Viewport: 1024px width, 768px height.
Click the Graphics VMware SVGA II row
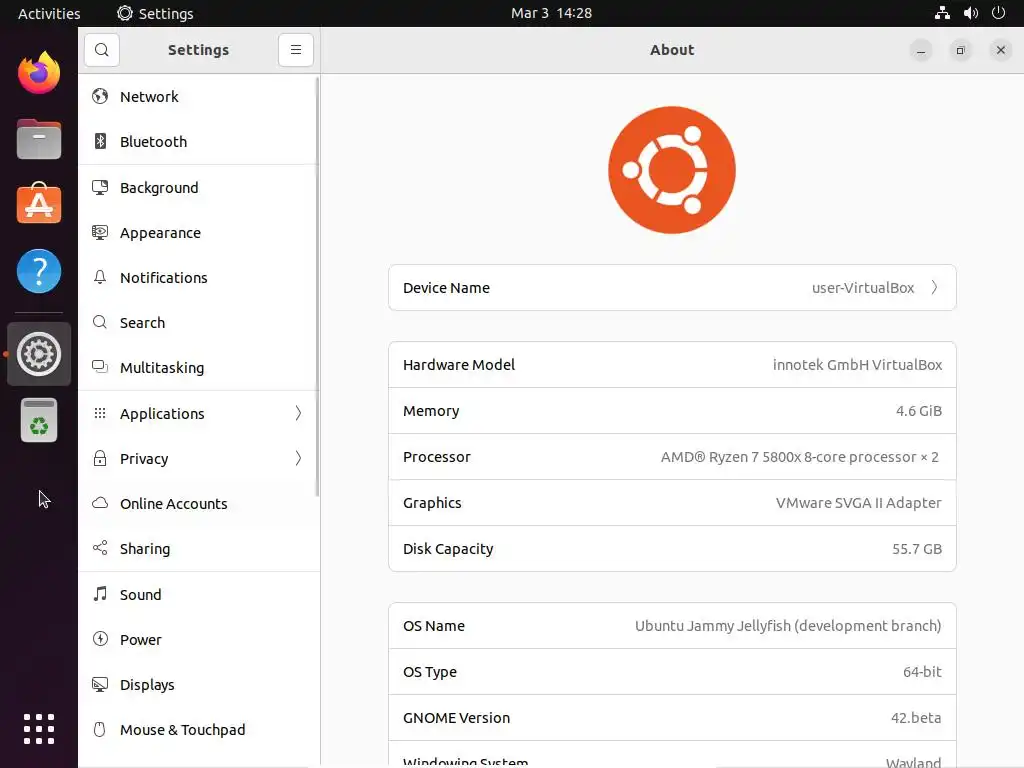pyautogui.click(x=672, y=503)
